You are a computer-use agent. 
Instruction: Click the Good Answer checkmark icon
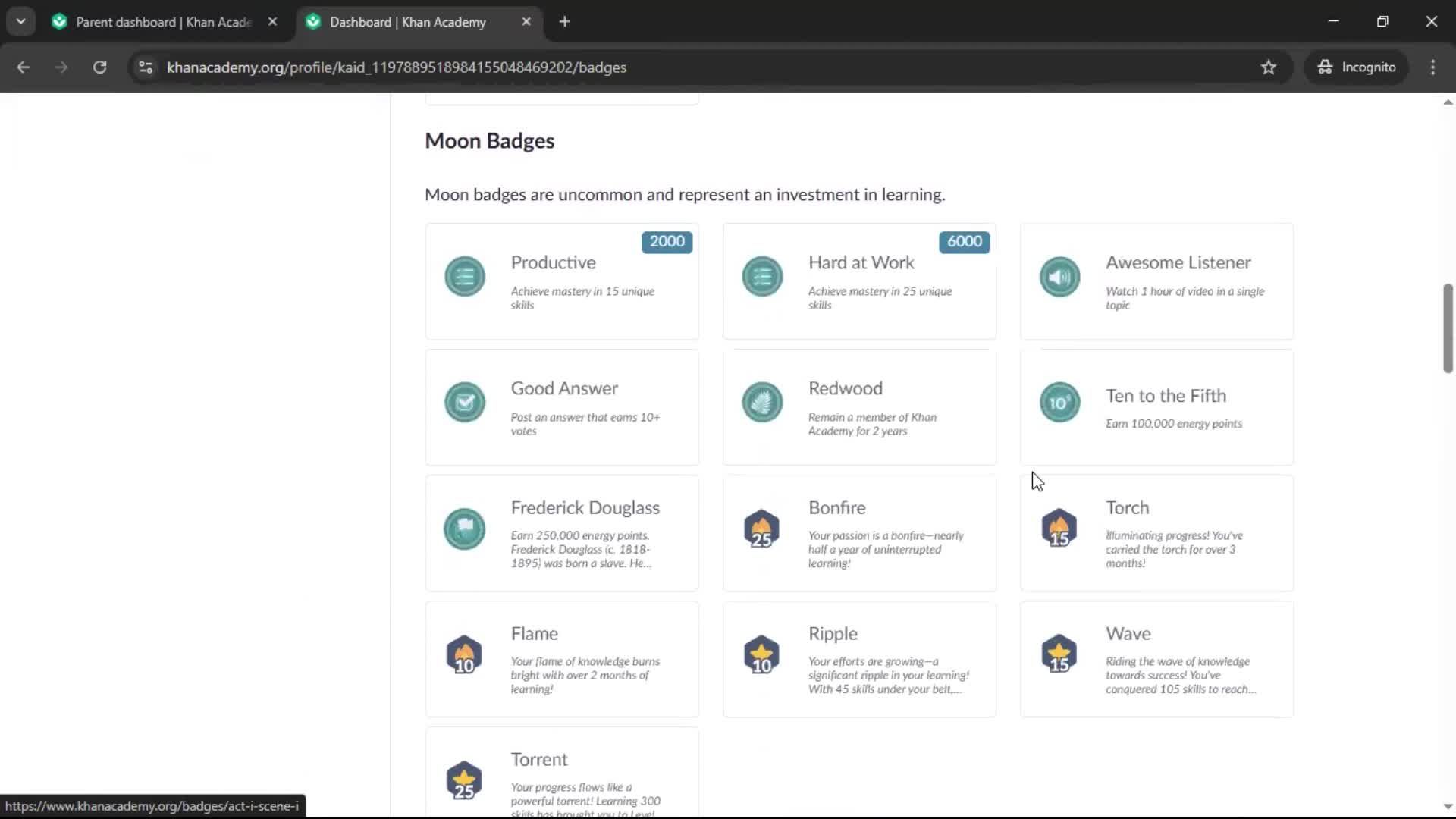465,403
